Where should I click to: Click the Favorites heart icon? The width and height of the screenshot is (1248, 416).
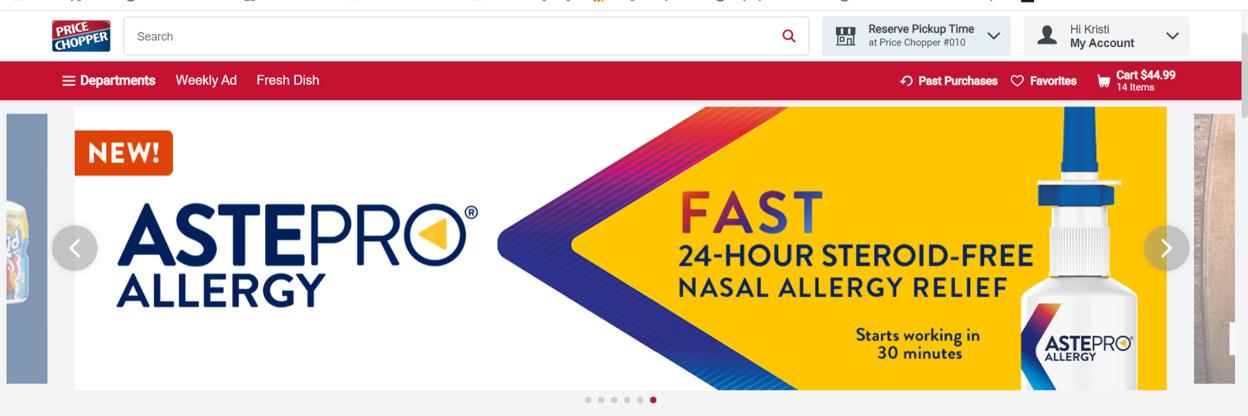click(x=1017, y=81)
